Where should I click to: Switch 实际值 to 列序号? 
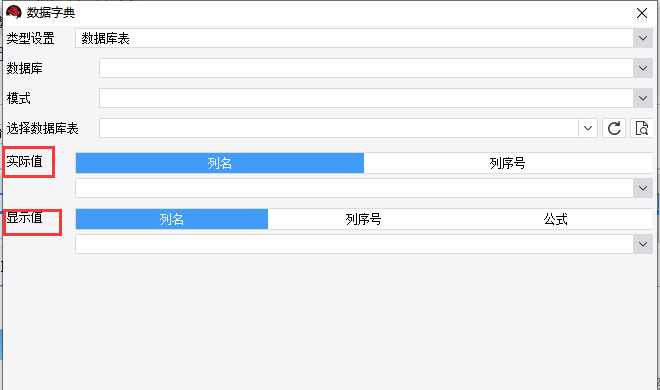508,163
